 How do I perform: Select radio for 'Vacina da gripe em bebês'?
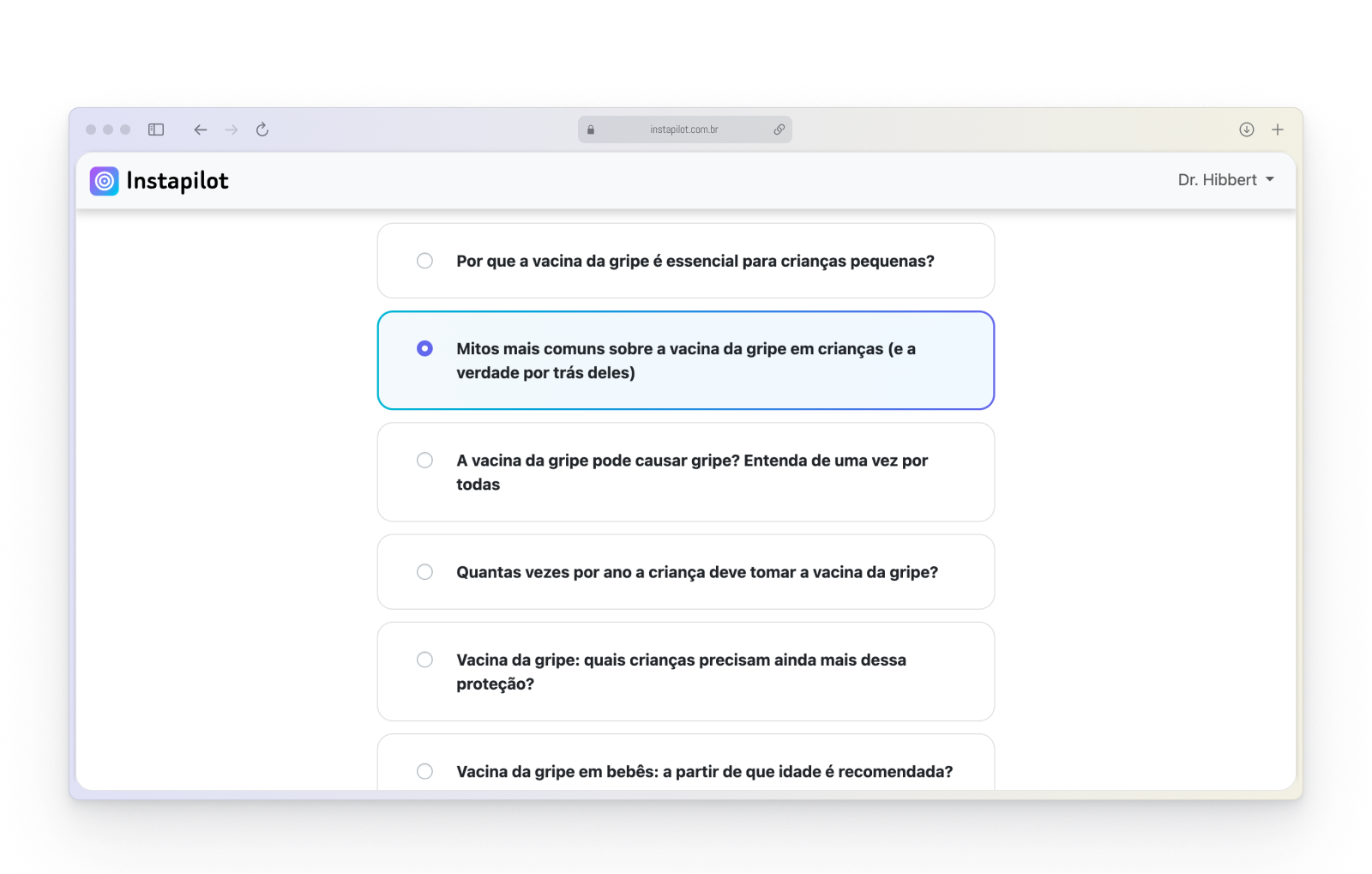(x=424, y=771)
